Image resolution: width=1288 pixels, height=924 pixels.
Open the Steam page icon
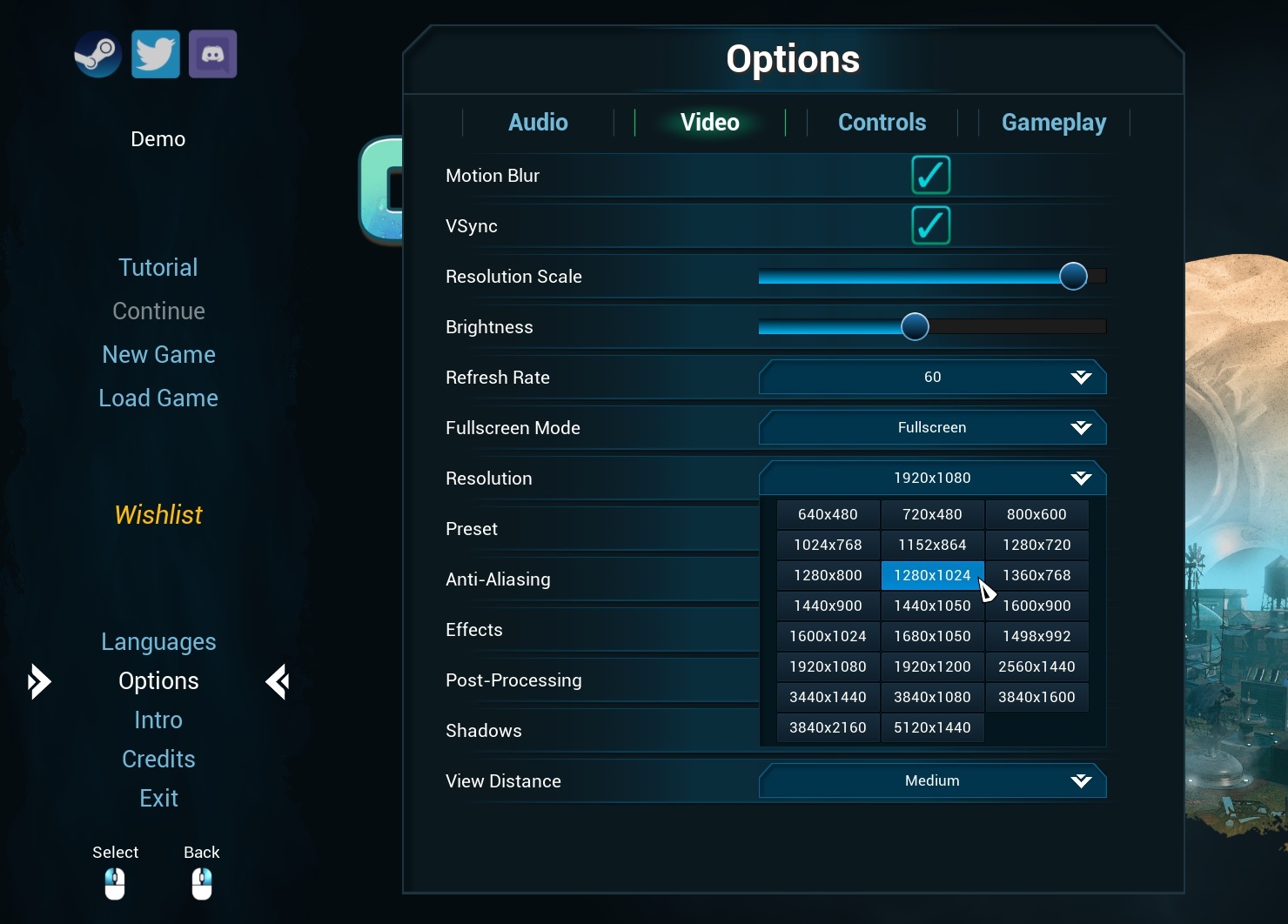click(x=97, y=54)
